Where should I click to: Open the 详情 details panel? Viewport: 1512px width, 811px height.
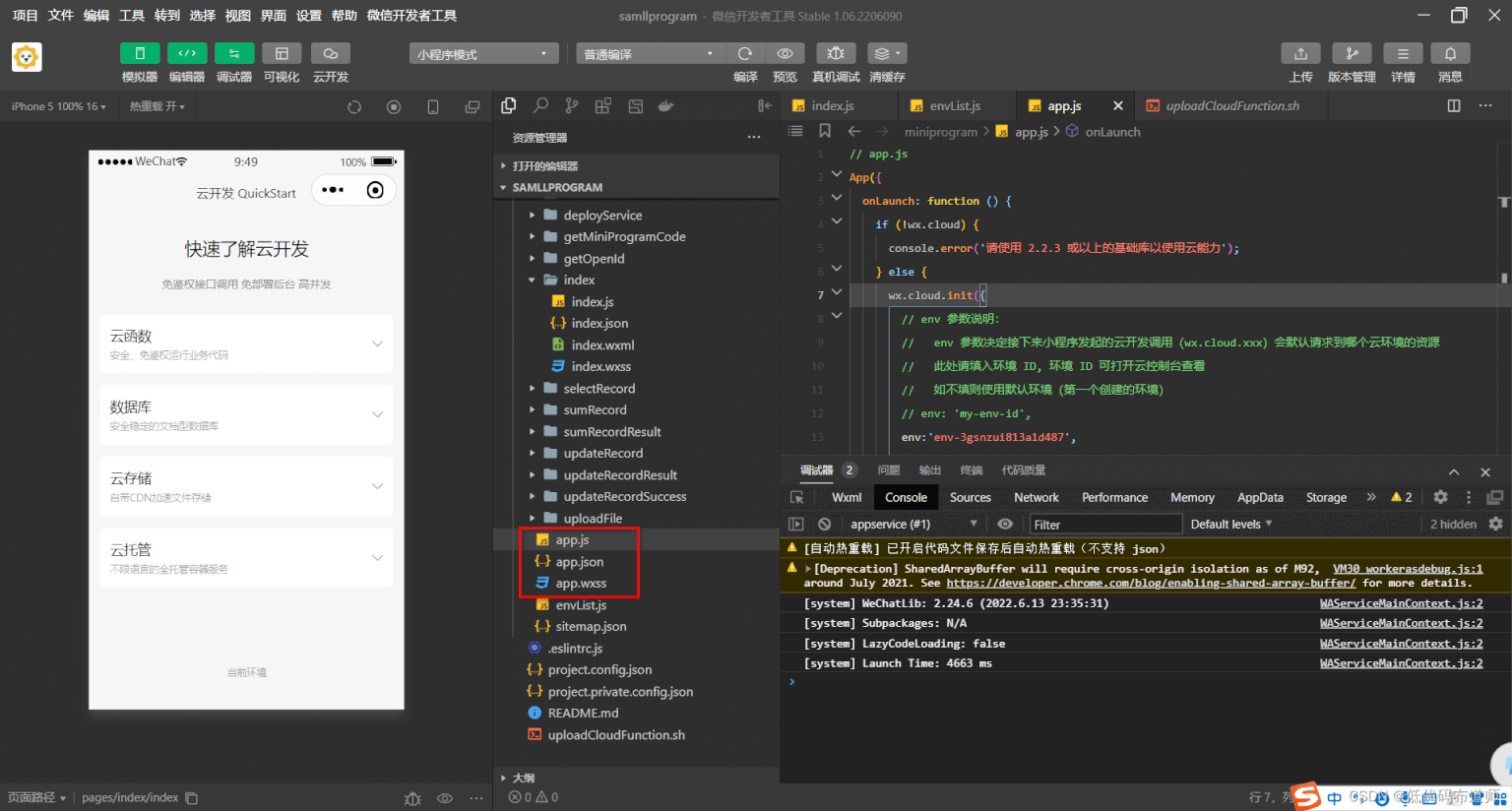point(1403,53)
